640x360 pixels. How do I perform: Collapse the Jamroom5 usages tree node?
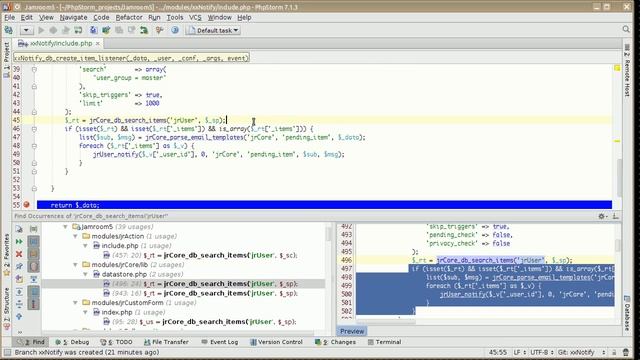pos(65,227)
